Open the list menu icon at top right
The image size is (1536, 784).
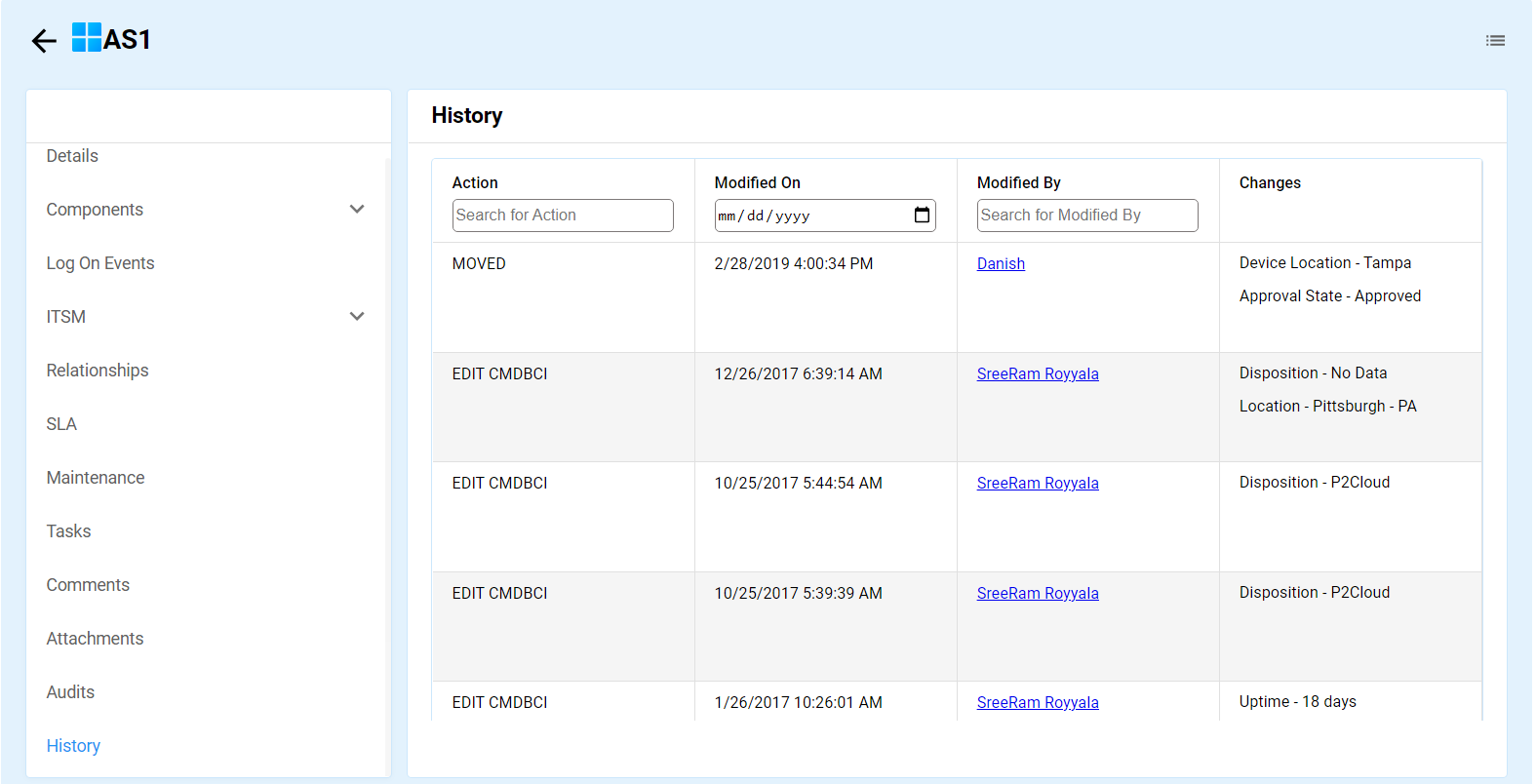[1495, 41]
